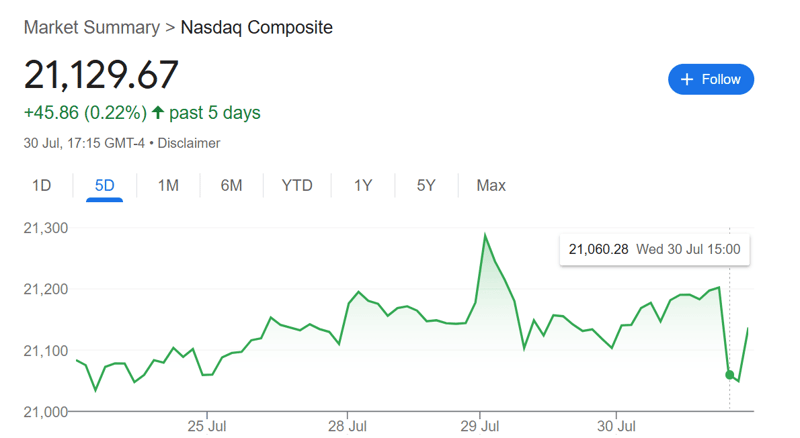Click the 21,129.67 index value
This screenshot has height=438, width=800.
[x=101, y=74]
